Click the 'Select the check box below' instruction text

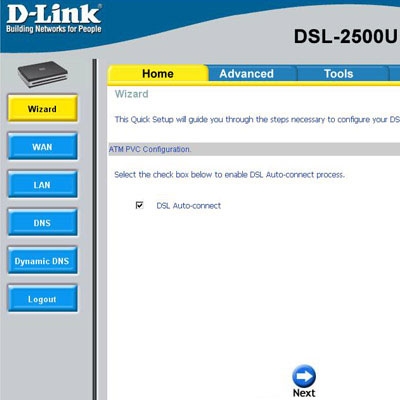(229, 175)
